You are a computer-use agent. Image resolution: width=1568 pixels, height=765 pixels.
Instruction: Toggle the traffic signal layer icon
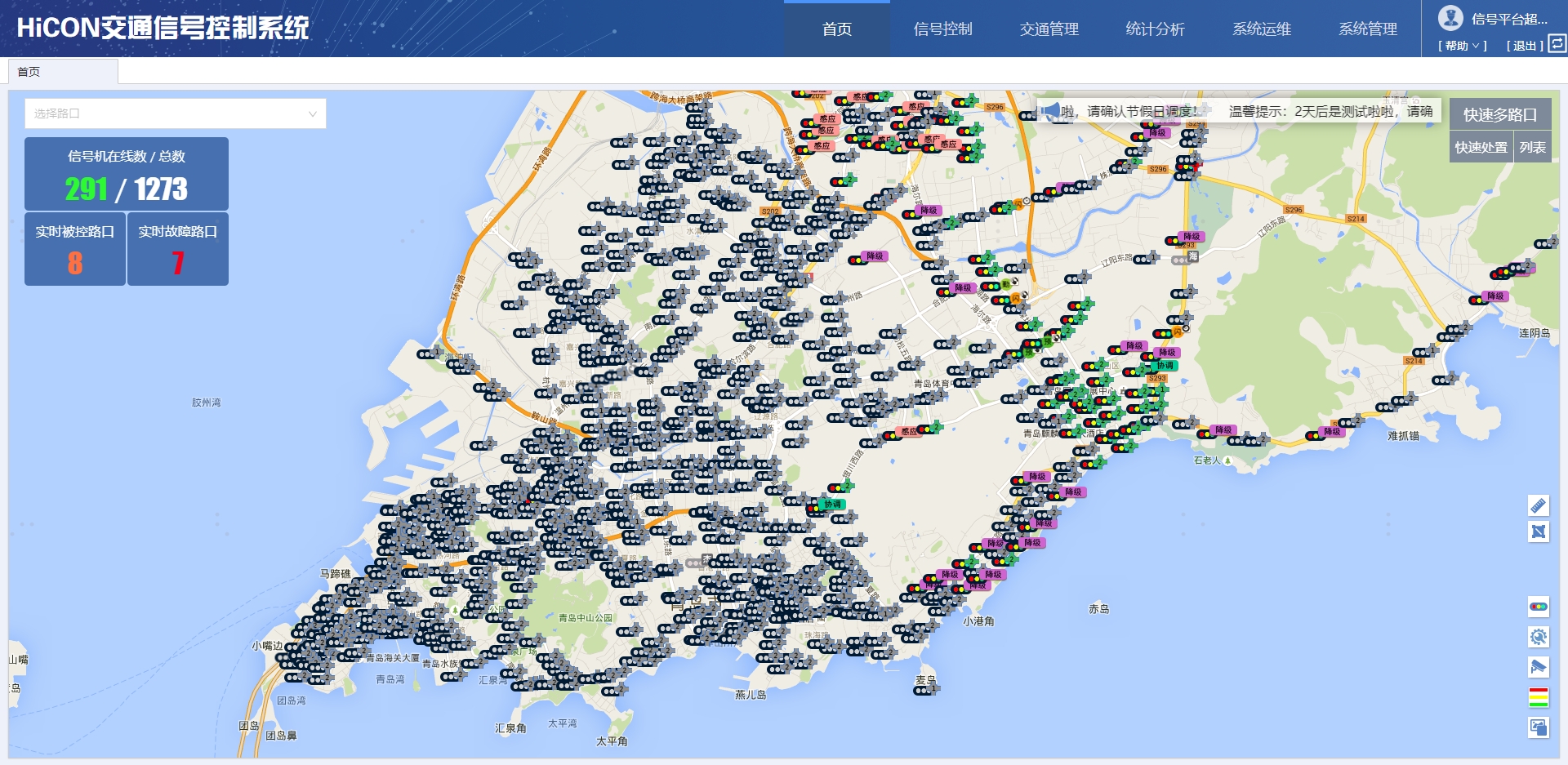click(x=1538, y=607)
